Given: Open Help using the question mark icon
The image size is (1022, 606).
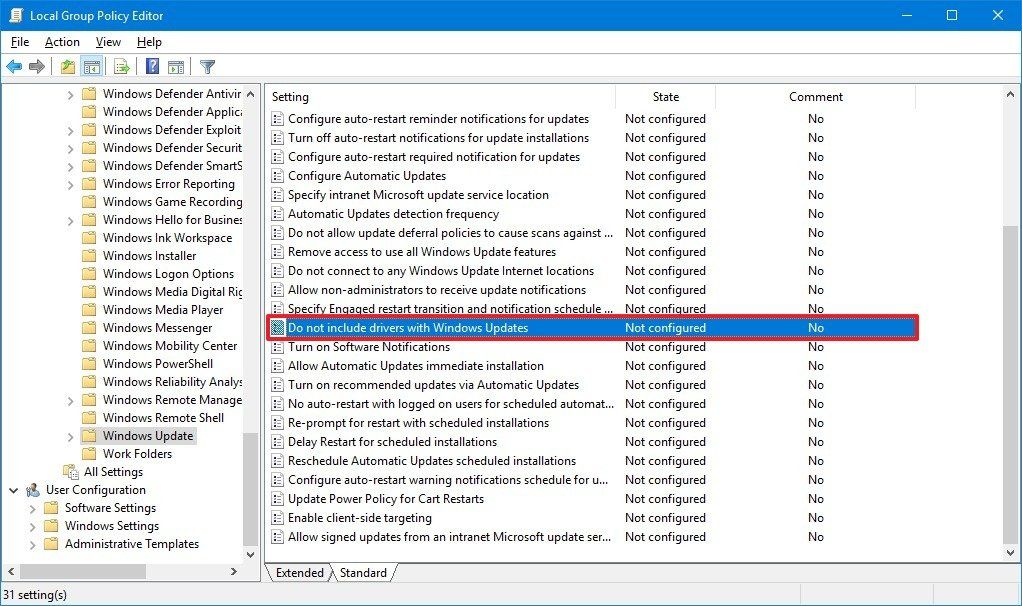Looking at the screenshot, I should 150,66.
